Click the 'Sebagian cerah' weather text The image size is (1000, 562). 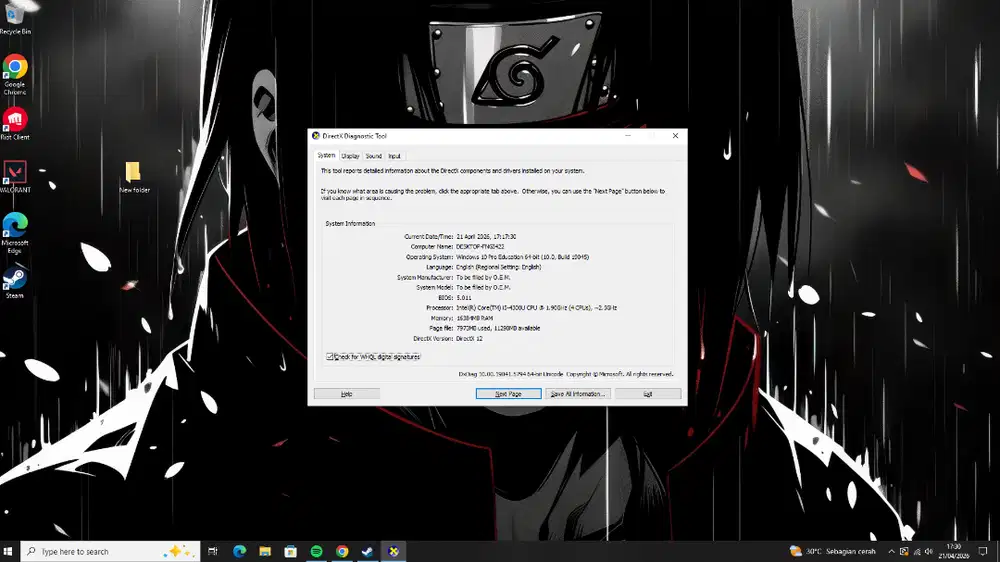851,551
